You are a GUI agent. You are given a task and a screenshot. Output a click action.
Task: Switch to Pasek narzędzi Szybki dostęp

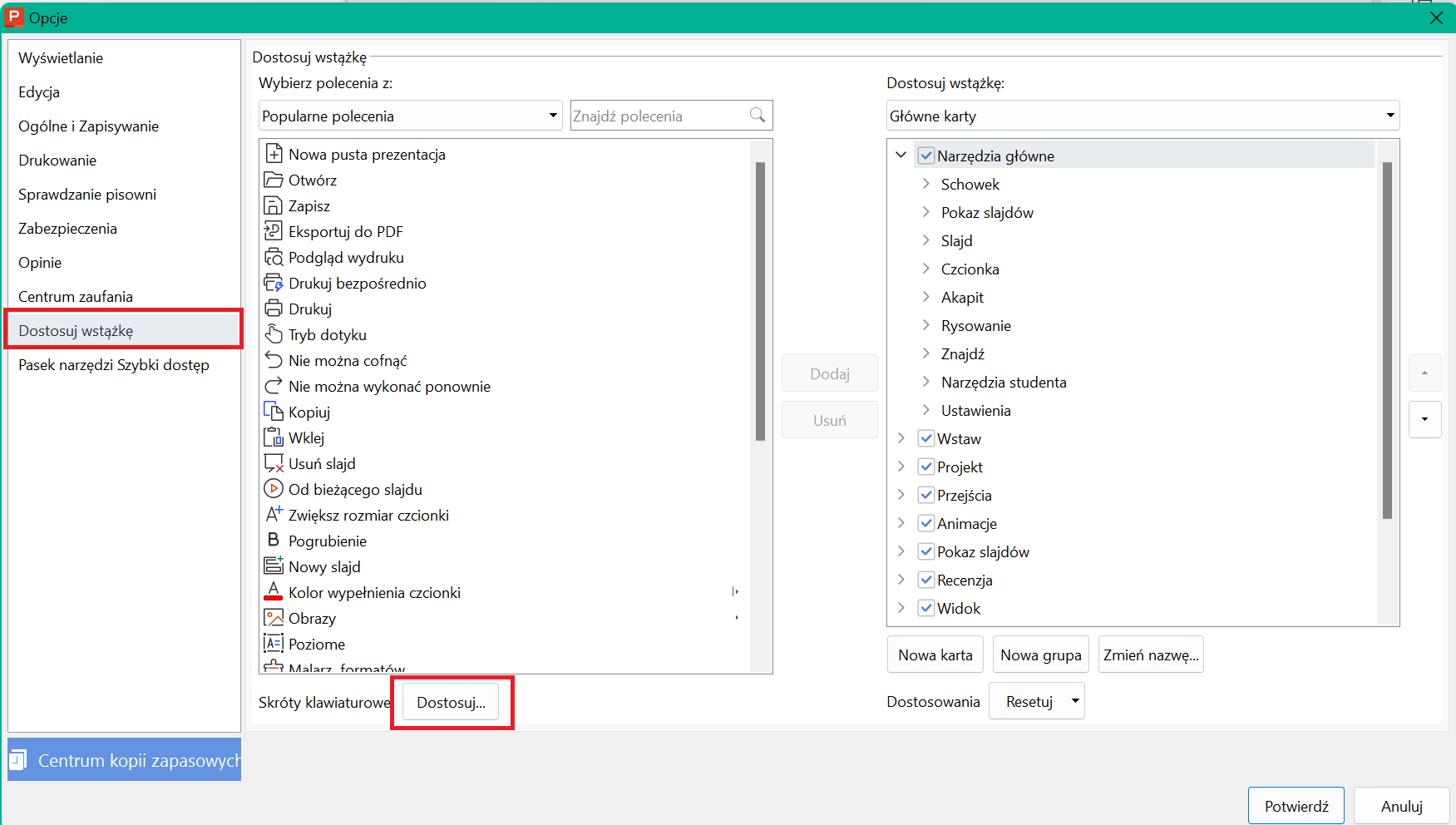114,365
